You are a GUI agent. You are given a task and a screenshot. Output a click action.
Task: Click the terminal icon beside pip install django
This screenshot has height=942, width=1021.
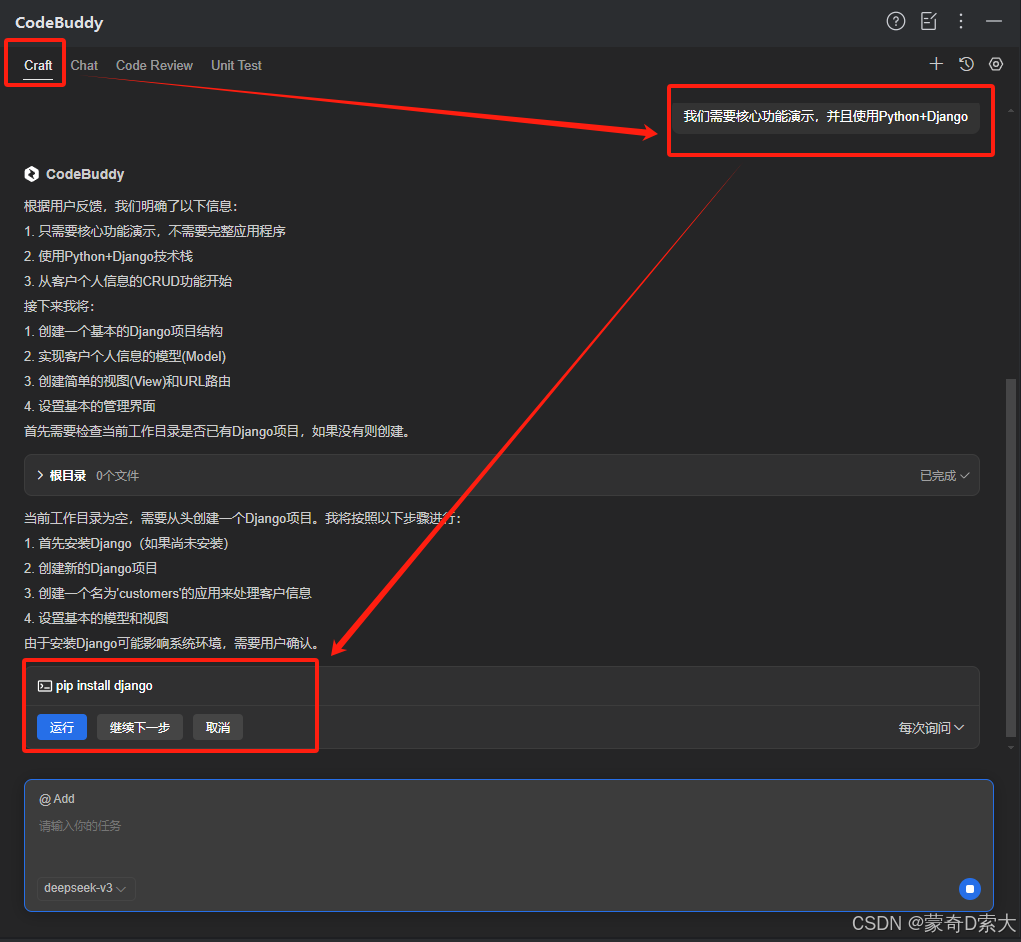44,686
